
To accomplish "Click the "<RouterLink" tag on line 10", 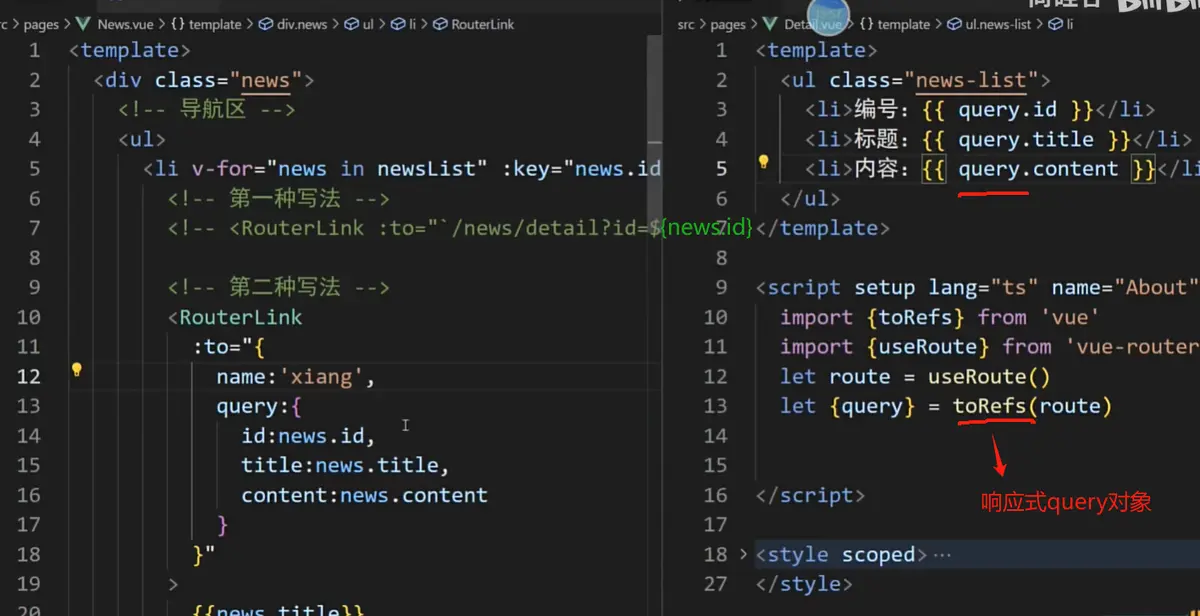I will tap(235, 317).
